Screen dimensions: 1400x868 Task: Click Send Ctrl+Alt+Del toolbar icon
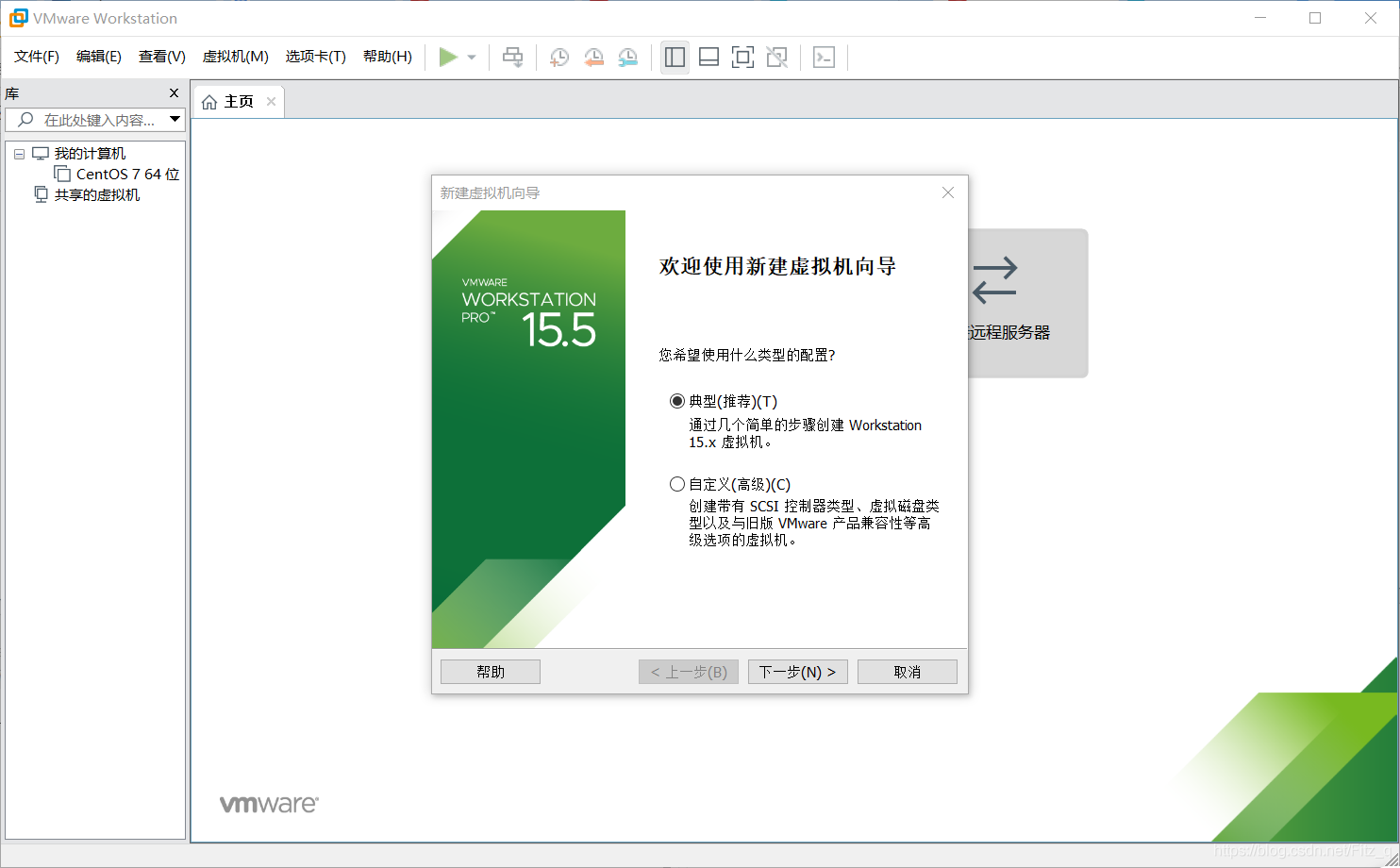pos(512,58)
